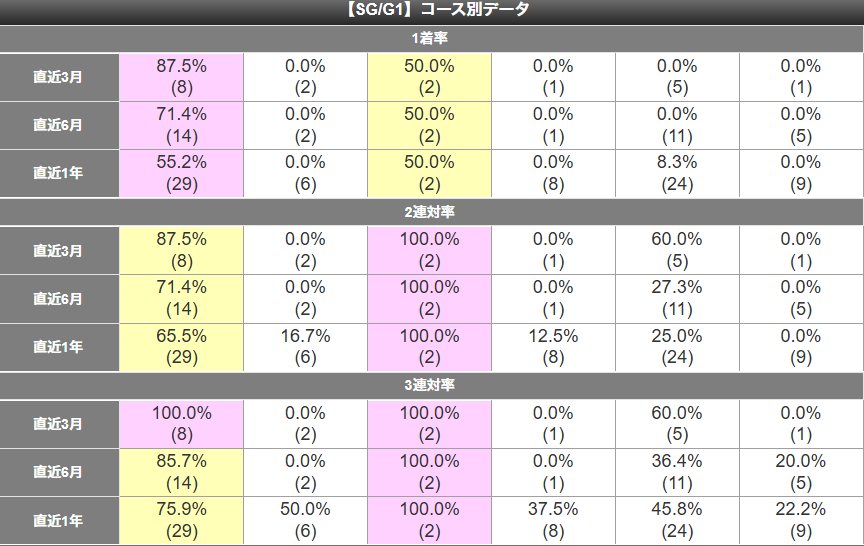Click the yellow 50.0% cell in 1着率 直近6月
The height and width of the screenshot is (546, 864).
(x=429, y=125)
